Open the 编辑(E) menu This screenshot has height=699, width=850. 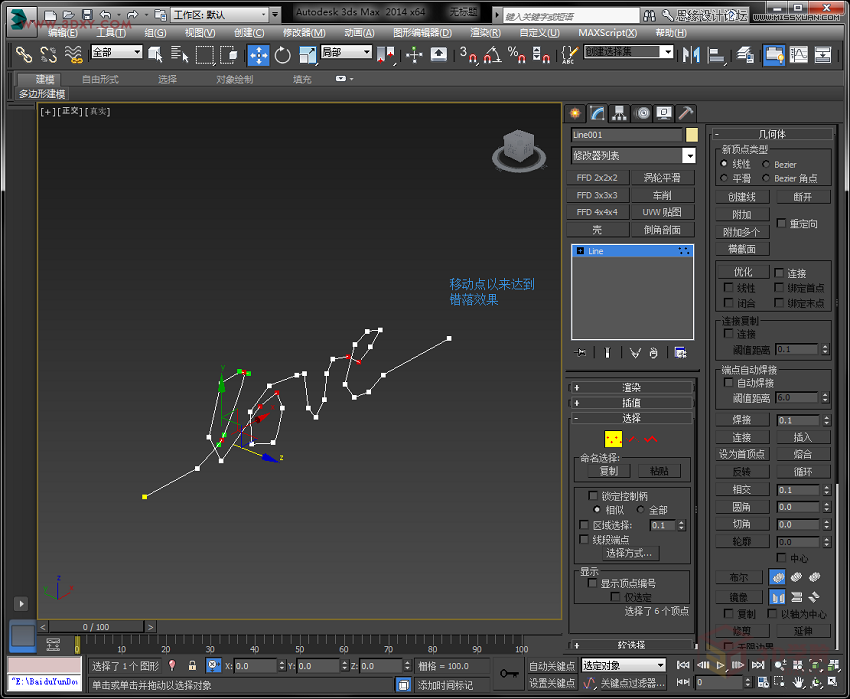coord(62,33)
